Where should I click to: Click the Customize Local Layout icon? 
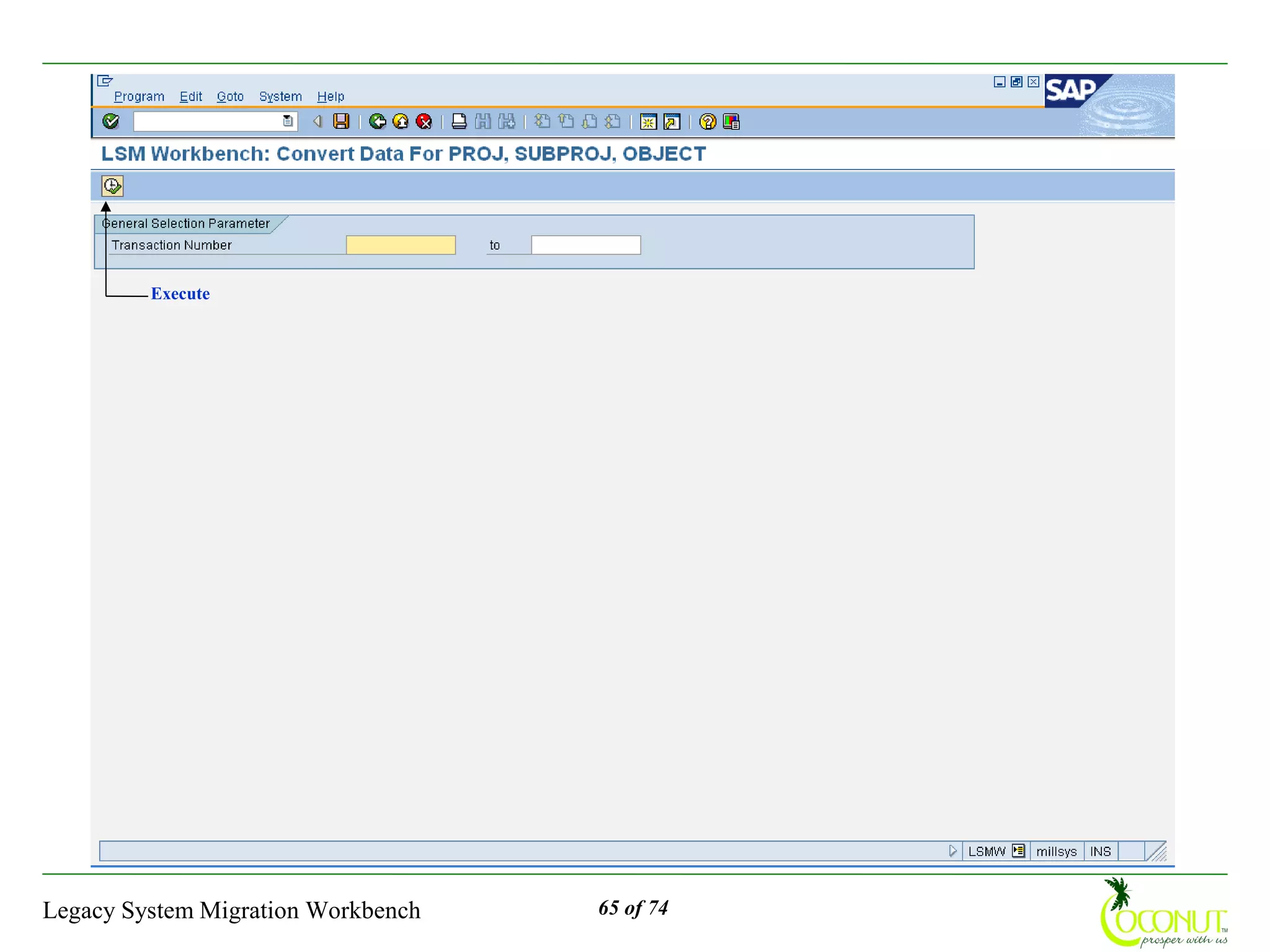pos(731,121)
